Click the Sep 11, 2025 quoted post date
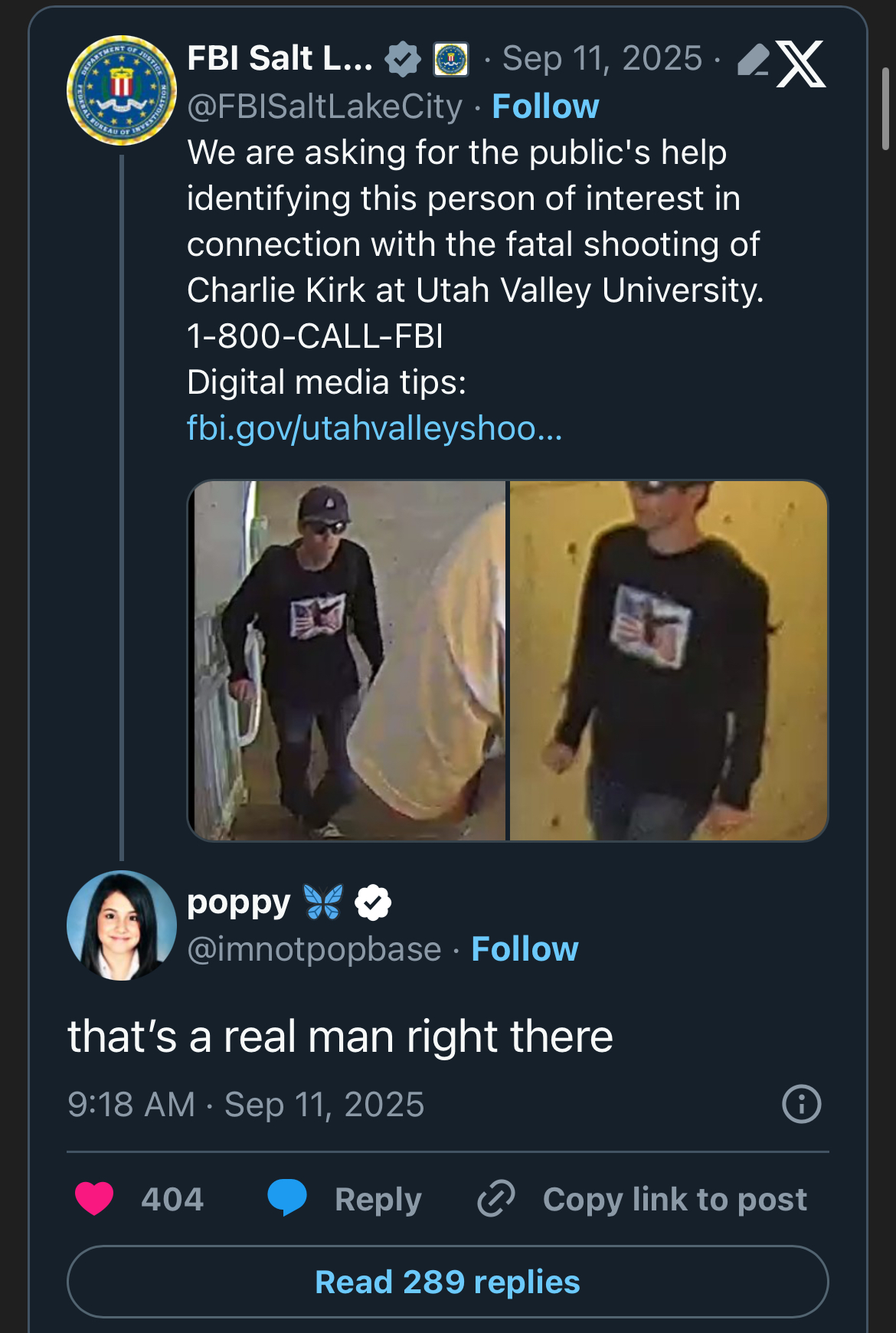Screen dimensions: 896x1333 602,59
